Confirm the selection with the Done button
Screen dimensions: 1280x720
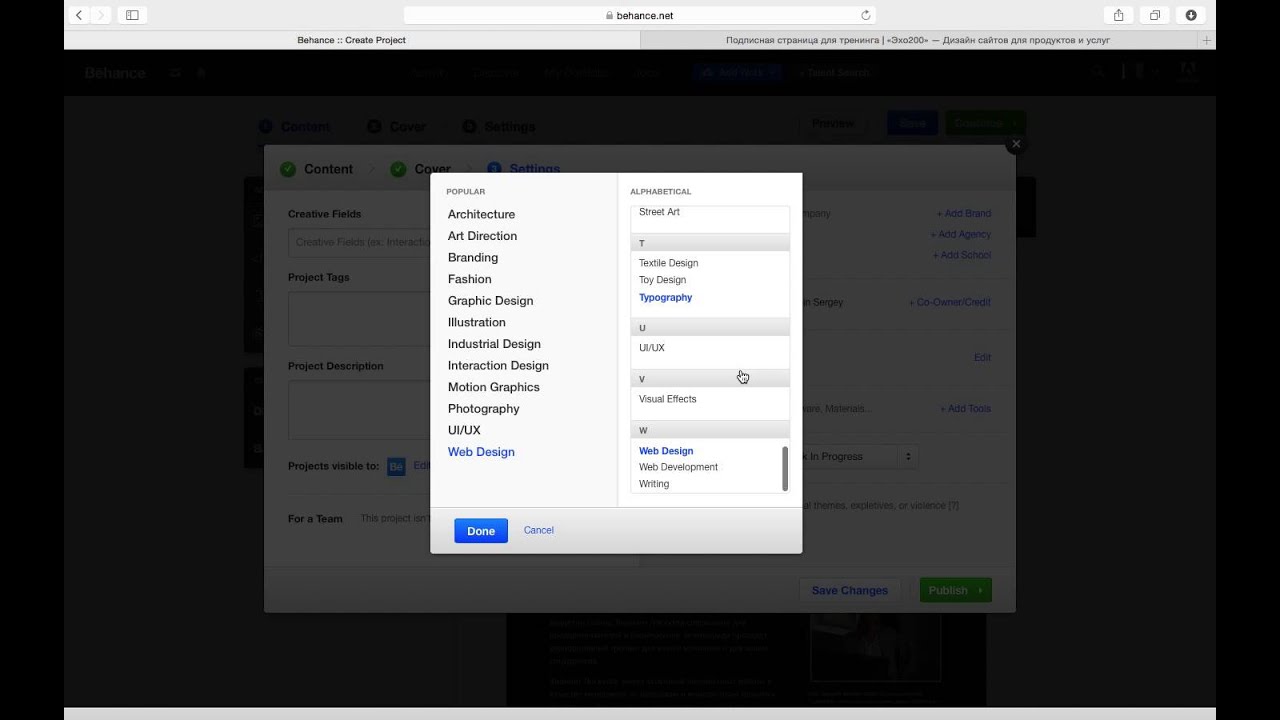(481, 531)
